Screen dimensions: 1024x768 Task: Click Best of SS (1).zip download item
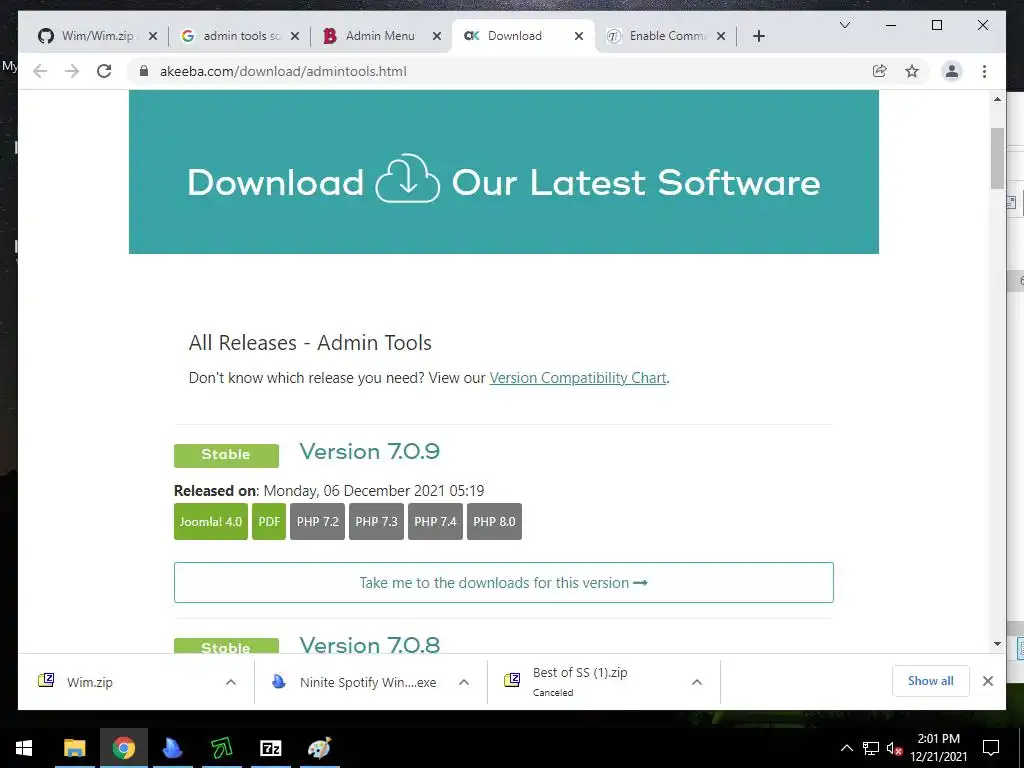click(x=580, y=681)
